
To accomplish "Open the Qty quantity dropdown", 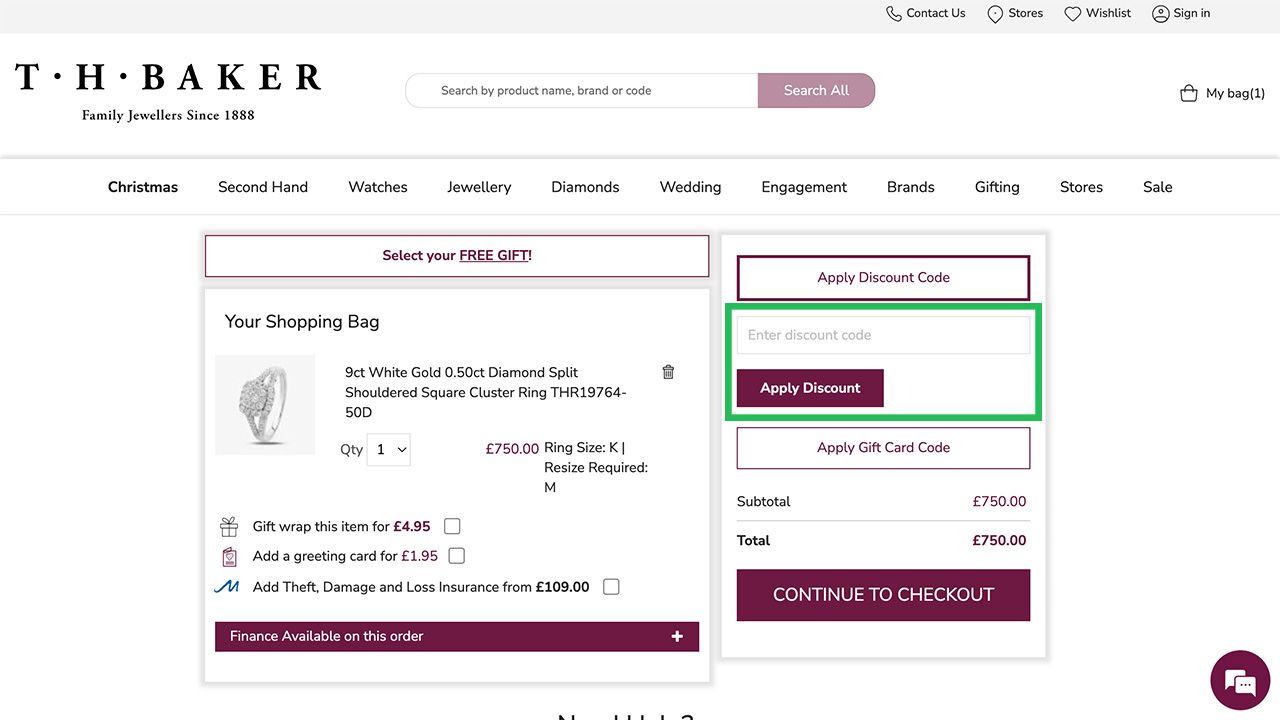I will click(x=389, y=450).
